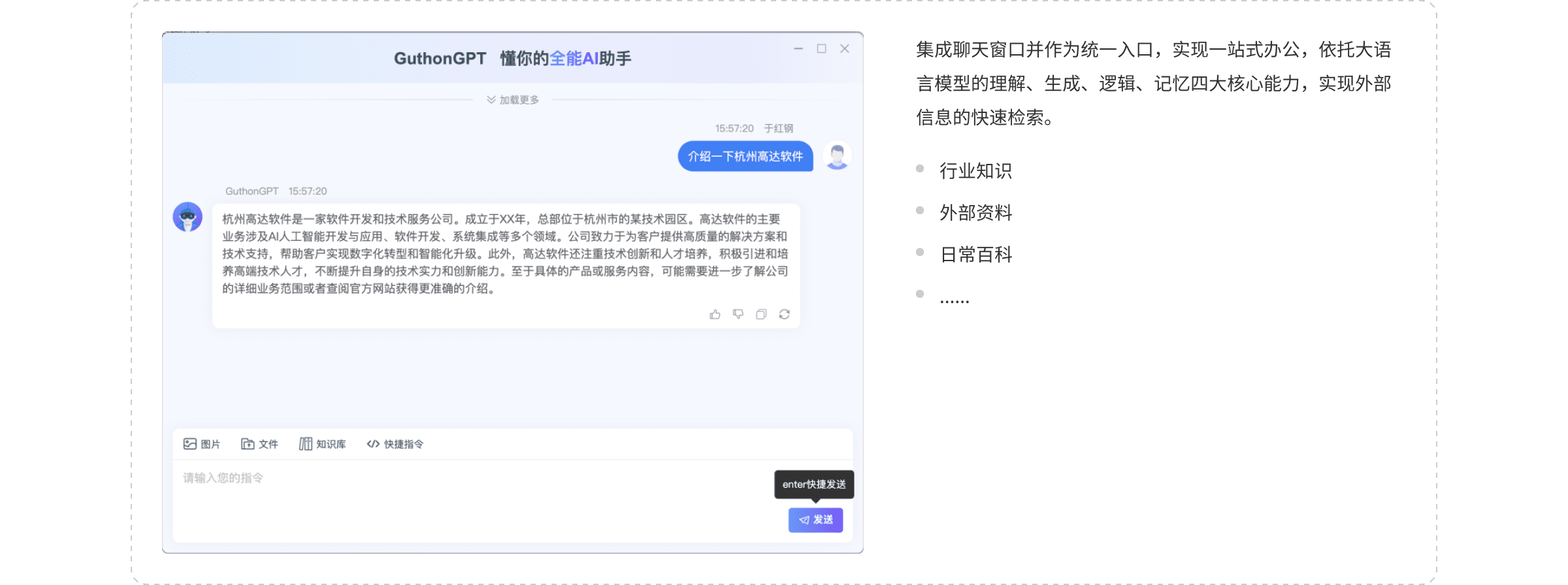Click the 于红钢 username above the message
Viewport: 1568px width, 585px height.
[x=778, y=129]
